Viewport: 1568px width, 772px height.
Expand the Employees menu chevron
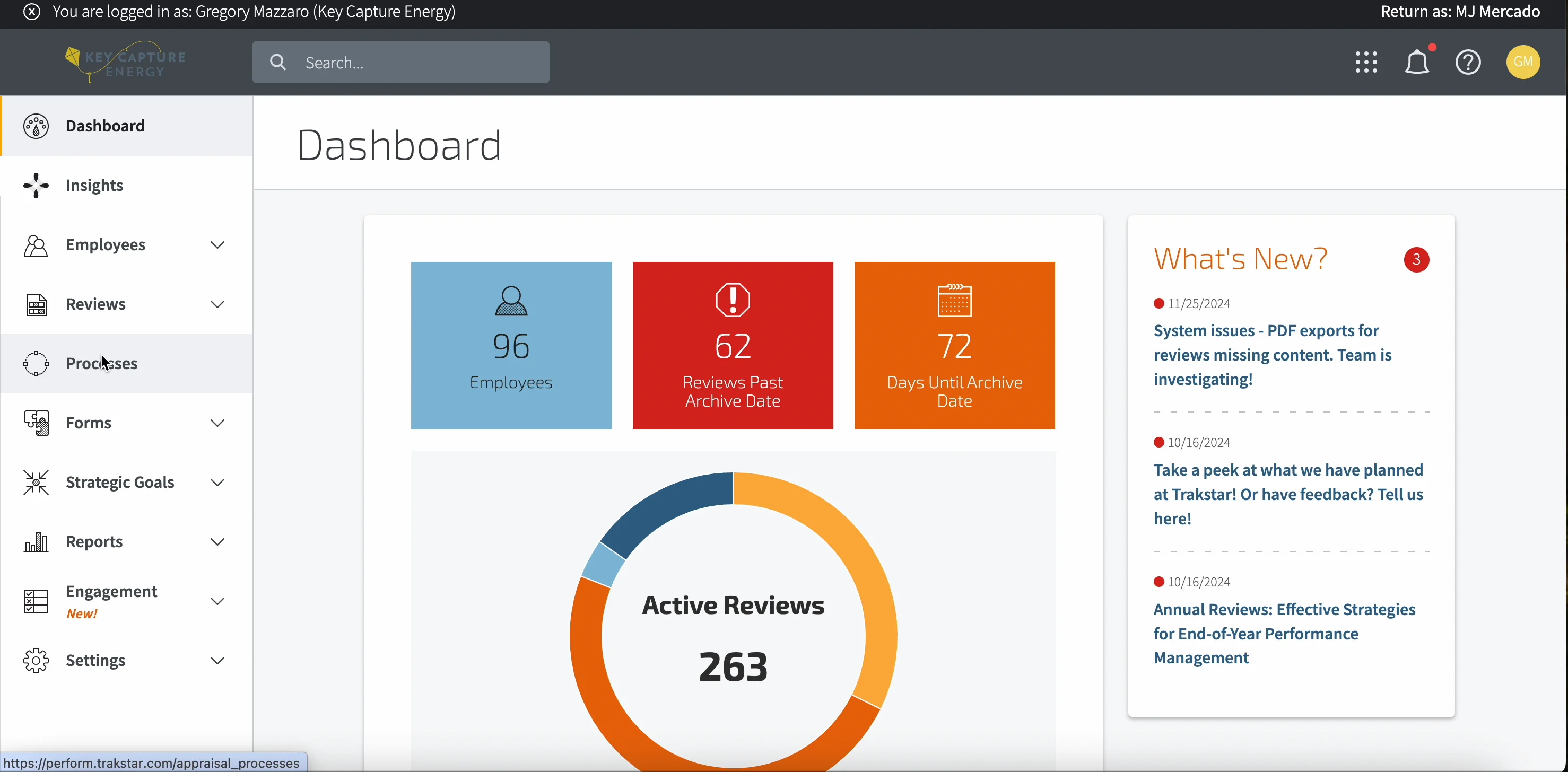217,244
